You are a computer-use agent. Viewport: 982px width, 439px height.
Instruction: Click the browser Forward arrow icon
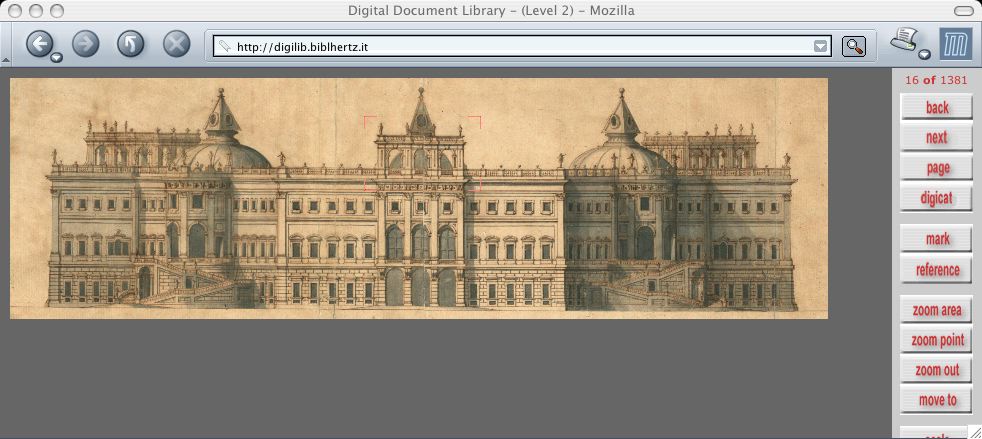(86, 44)
